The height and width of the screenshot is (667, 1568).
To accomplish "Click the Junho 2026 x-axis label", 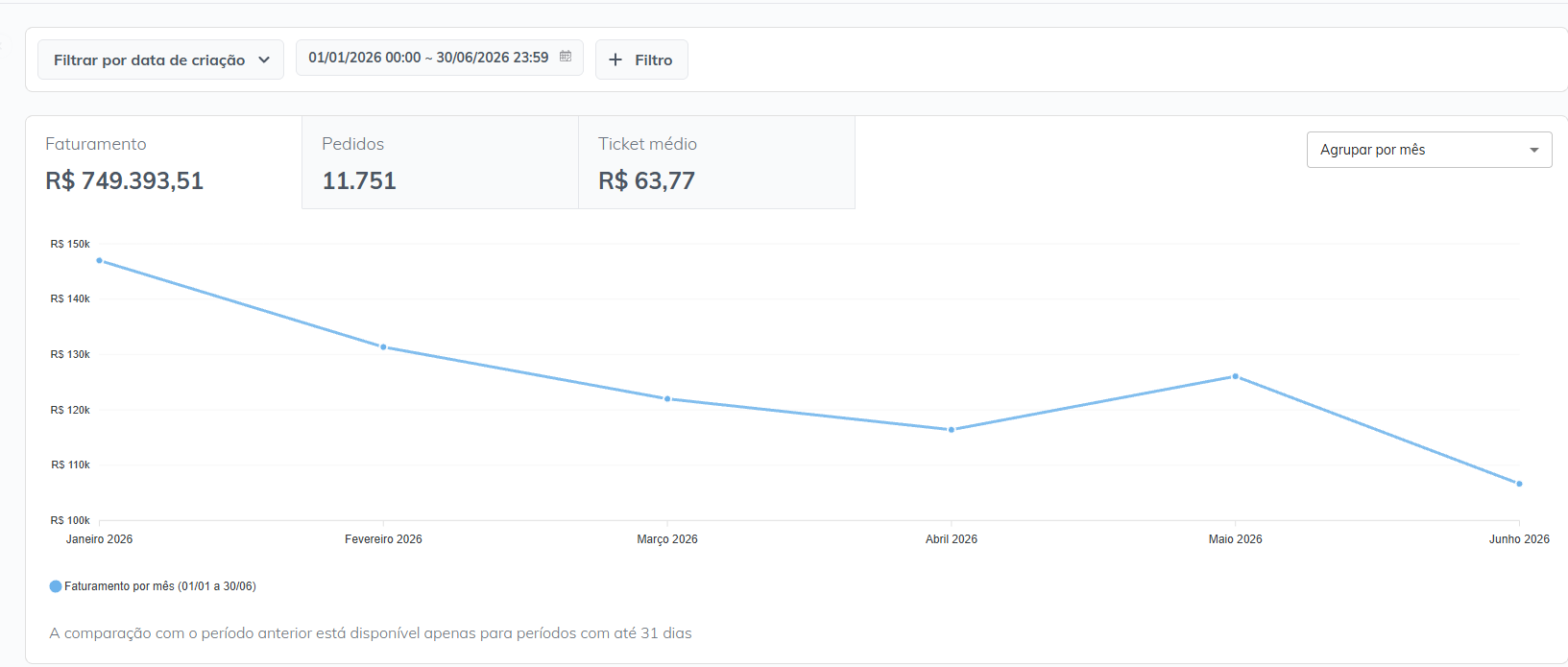I will coord(1519,539).
